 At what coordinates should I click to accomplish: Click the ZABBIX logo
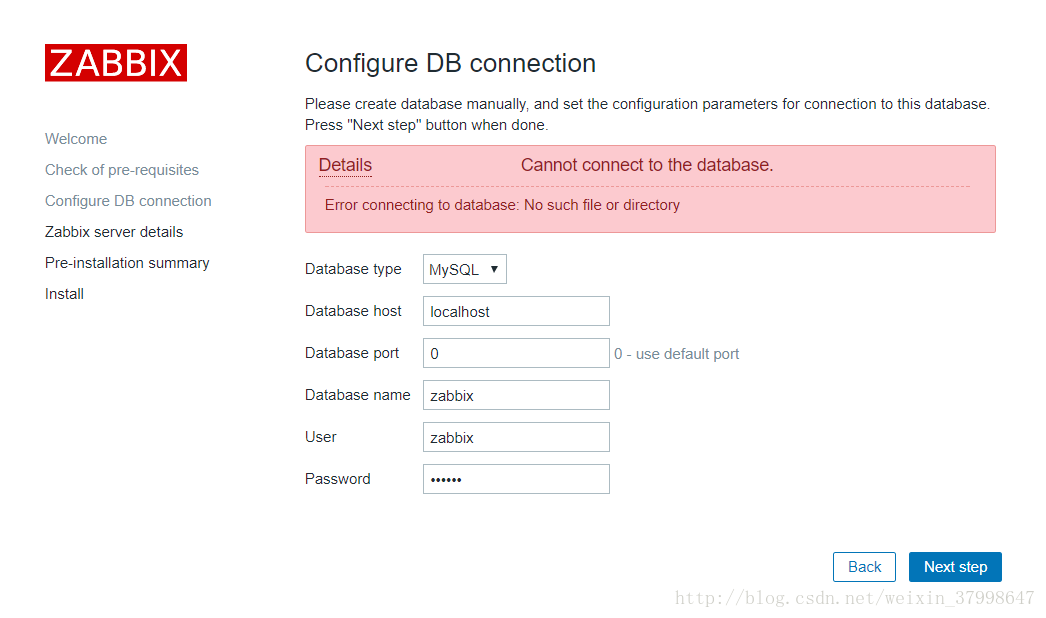pyautogui.click(x=116, y=63)
